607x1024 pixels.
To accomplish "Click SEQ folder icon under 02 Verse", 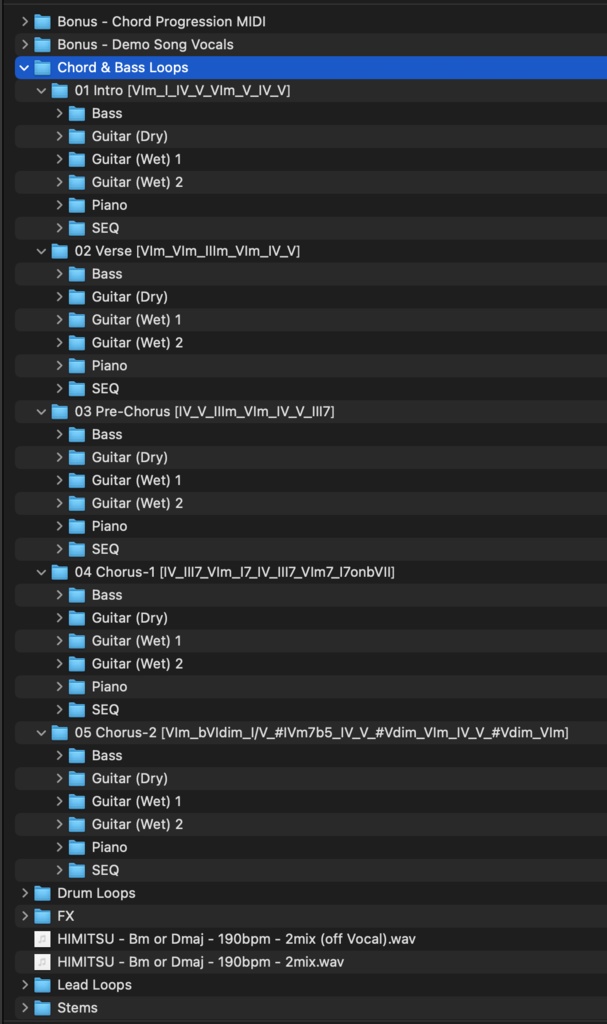I will tap(77, 389).
